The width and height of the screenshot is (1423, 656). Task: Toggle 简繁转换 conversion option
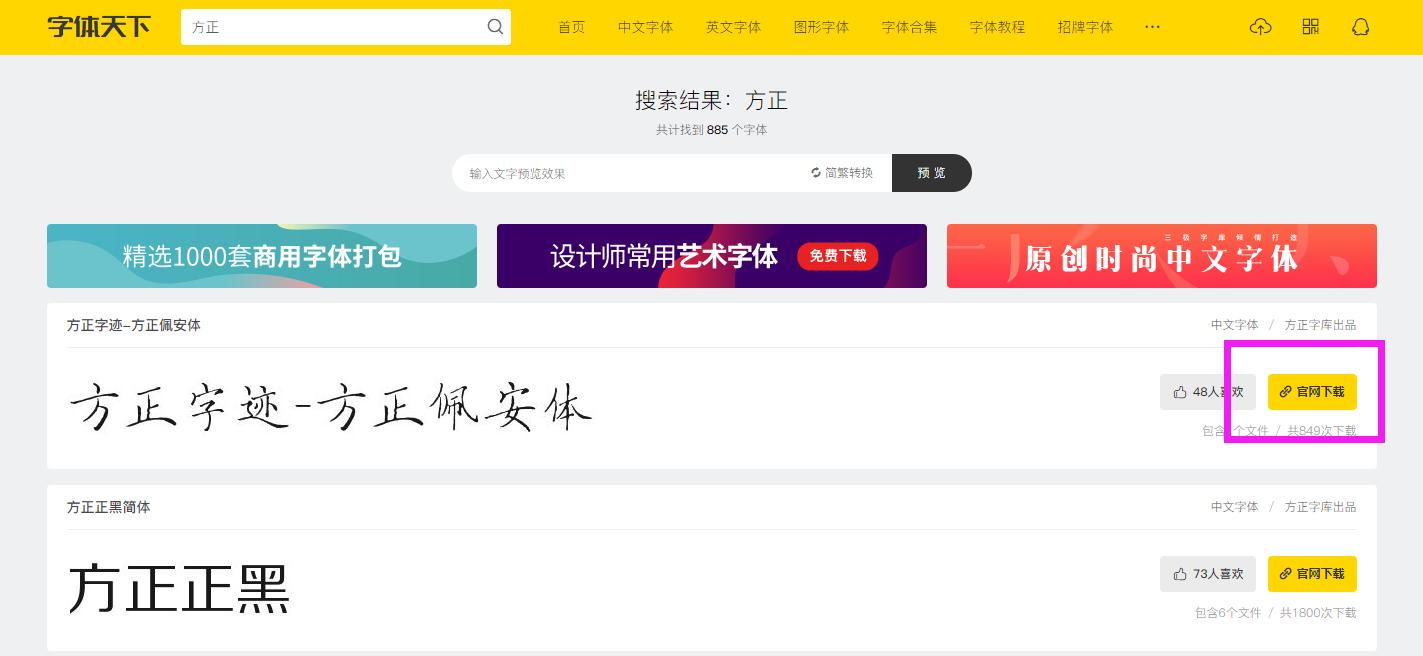(x=843, y=172)
